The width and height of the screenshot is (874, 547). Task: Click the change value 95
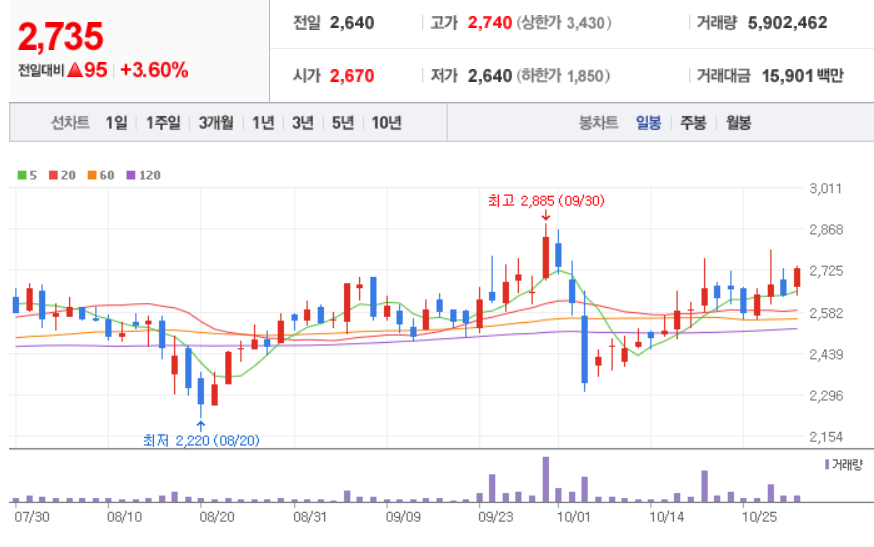point(95,70)
